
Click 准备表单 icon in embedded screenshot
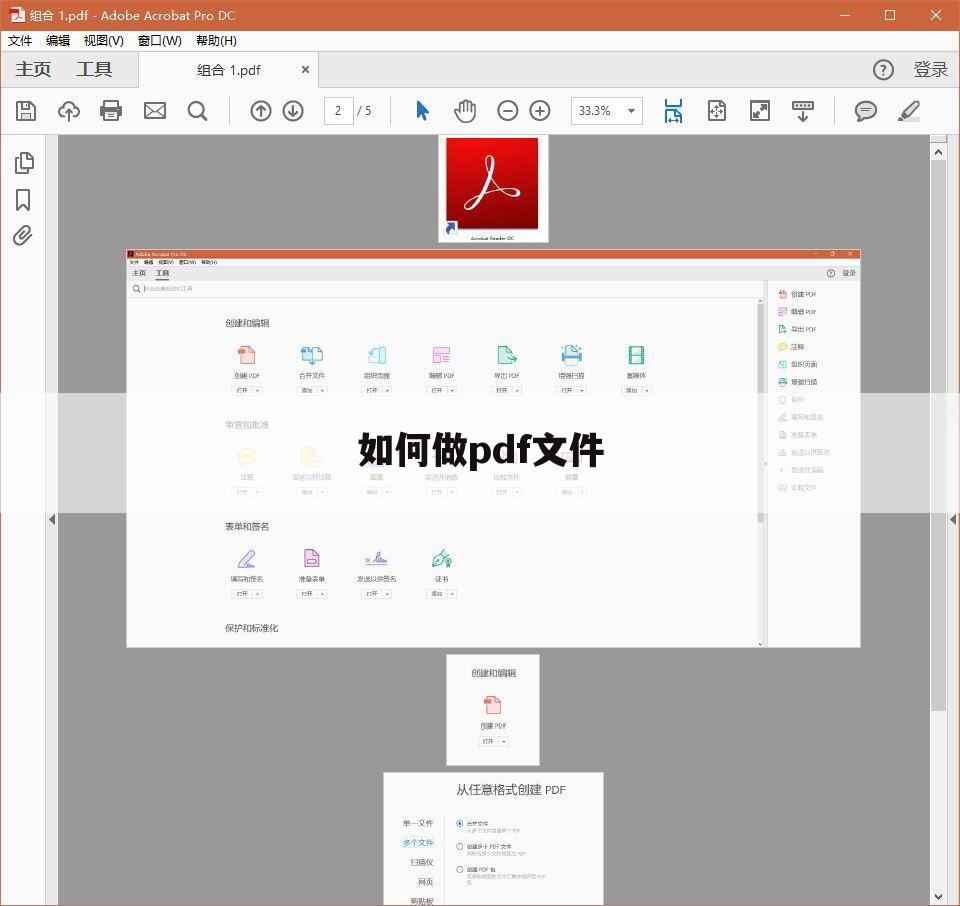tap(312, 558)
